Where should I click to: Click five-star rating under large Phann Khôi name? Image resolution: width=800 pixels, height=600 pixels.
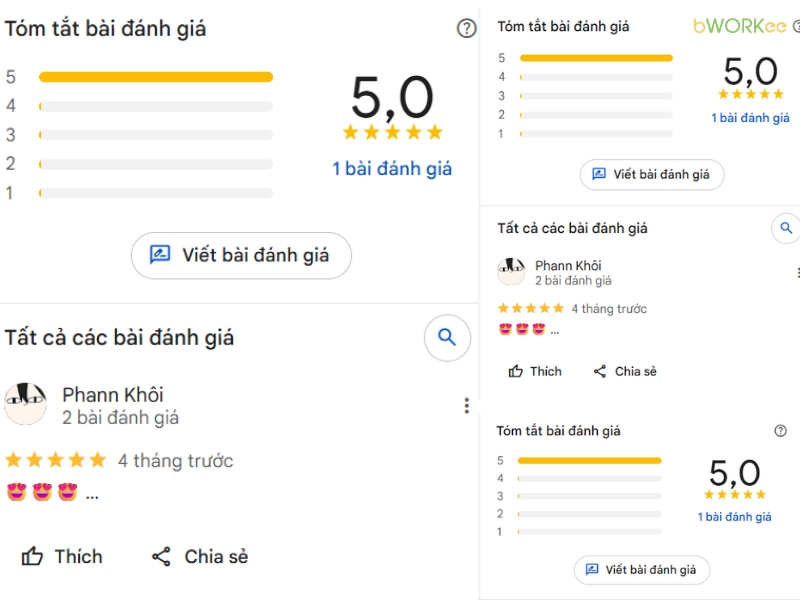tap(55, 460)
